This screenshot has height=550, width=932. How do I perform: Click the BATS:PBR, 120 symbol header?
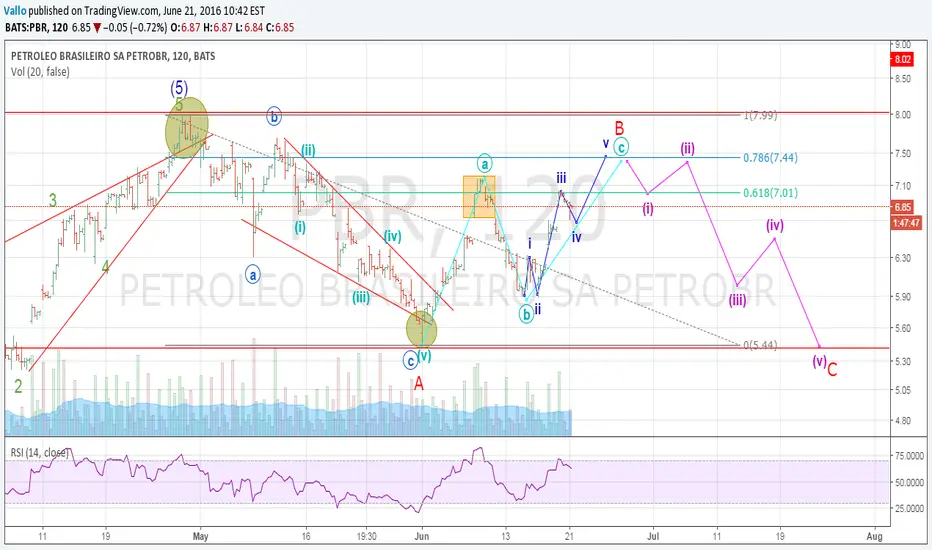click(36, 27)
